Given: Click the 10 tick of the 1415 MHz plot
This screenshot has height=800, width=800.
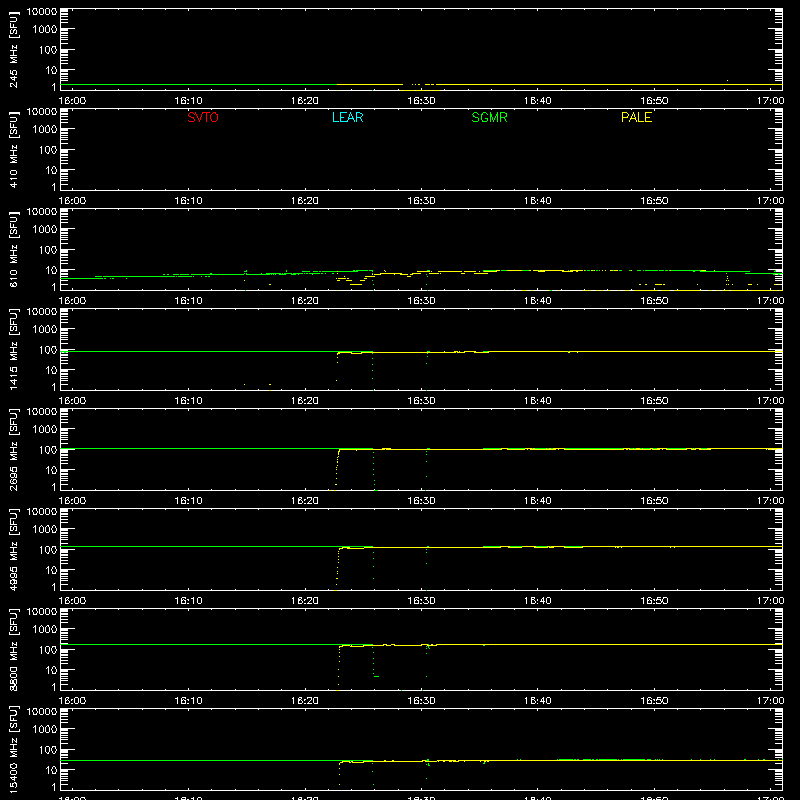Looking at the screenshot, I should 51,370.
